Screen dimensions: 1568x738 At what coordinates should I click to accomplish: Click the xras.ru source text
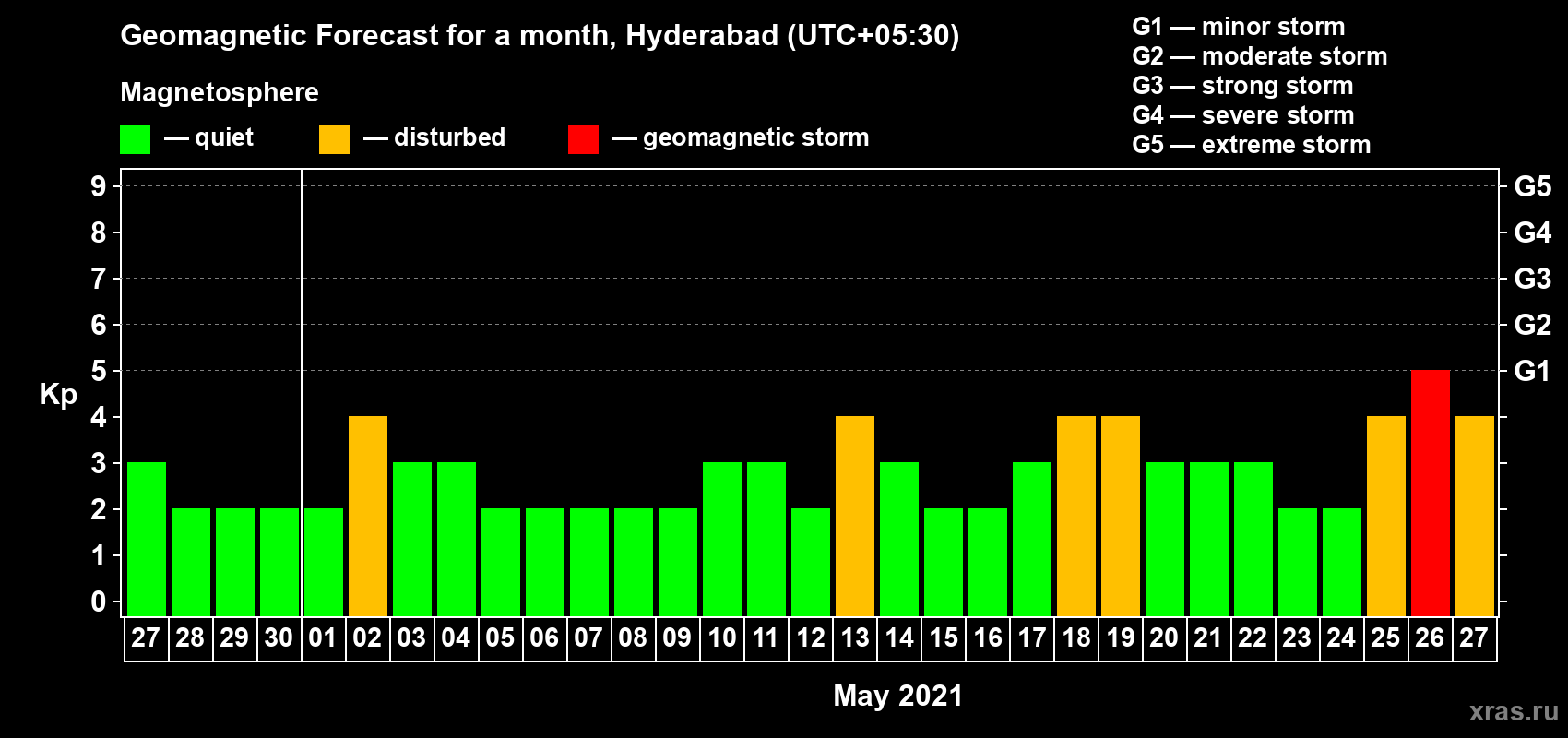(x=1514, y=711)
